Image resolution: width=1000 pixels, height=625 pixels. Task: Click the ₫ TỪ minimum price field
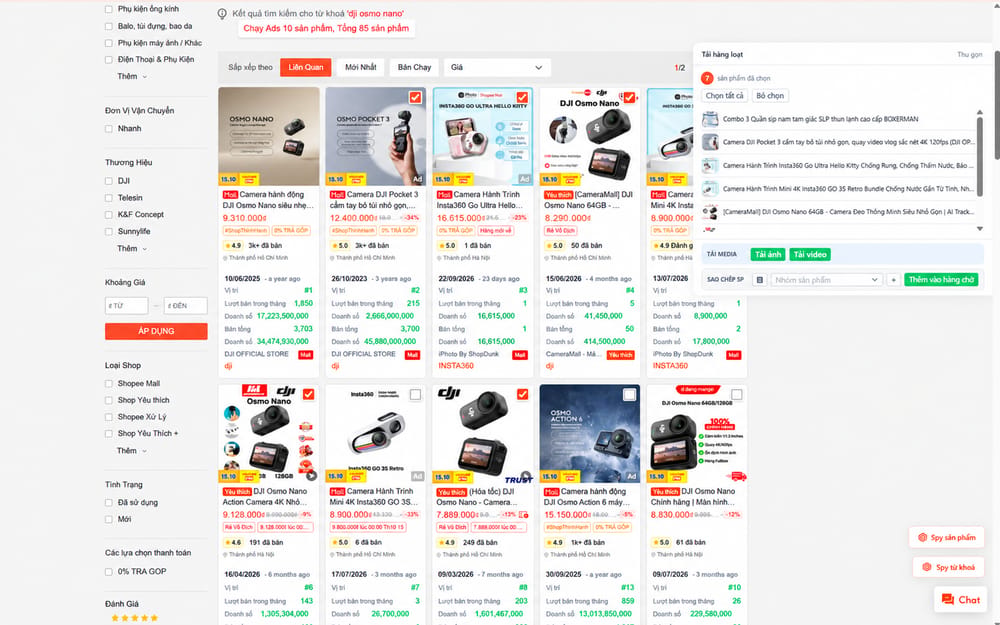(126, 306)
